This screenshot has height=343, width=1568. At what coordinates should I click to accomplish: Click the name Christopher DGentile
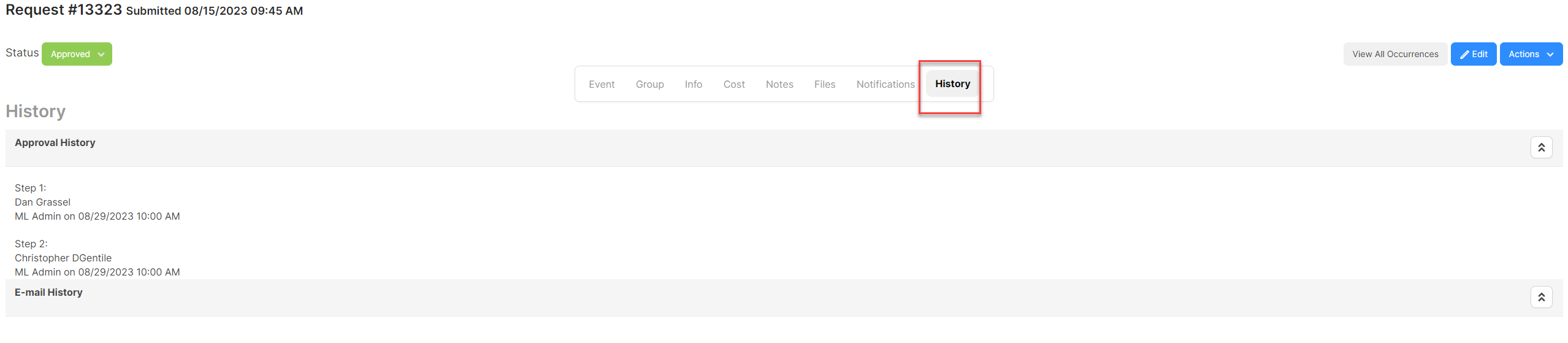[63, 258]
